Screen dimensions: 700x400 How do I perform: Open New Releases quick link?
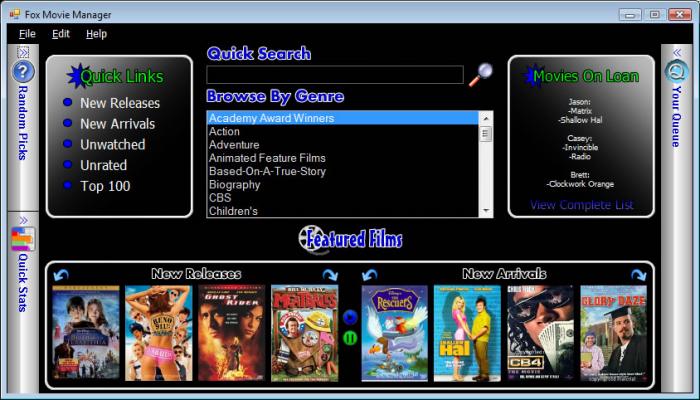[x=120, y=103]
